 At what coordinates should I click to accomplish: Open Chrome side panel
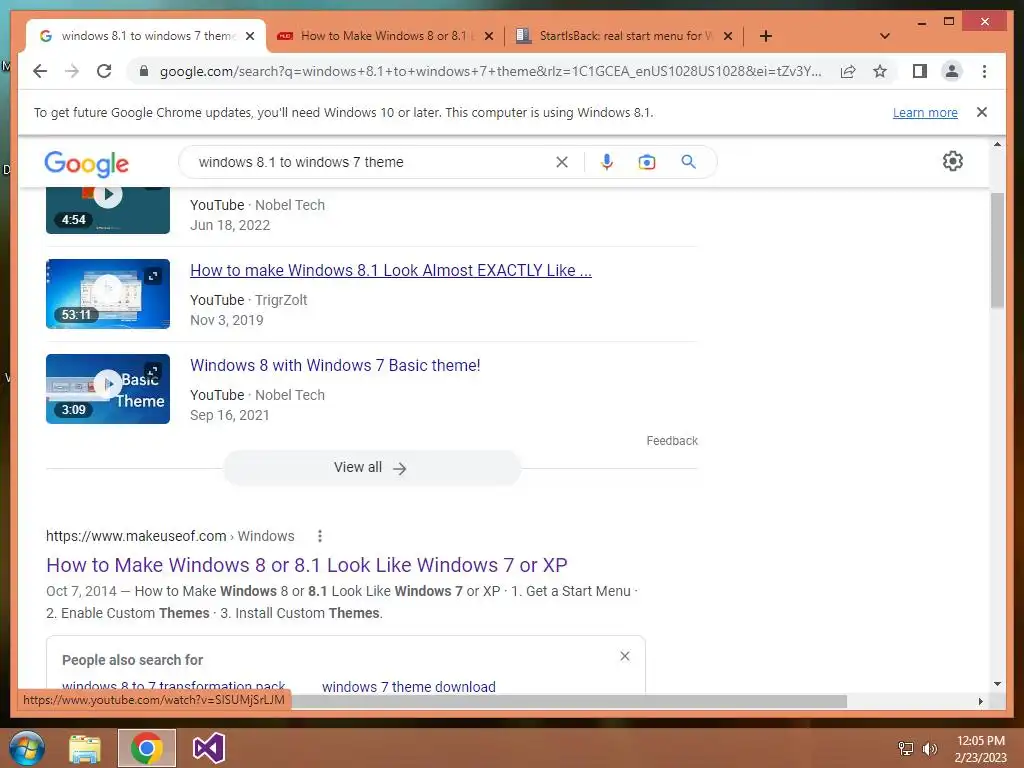coord(920,71)
